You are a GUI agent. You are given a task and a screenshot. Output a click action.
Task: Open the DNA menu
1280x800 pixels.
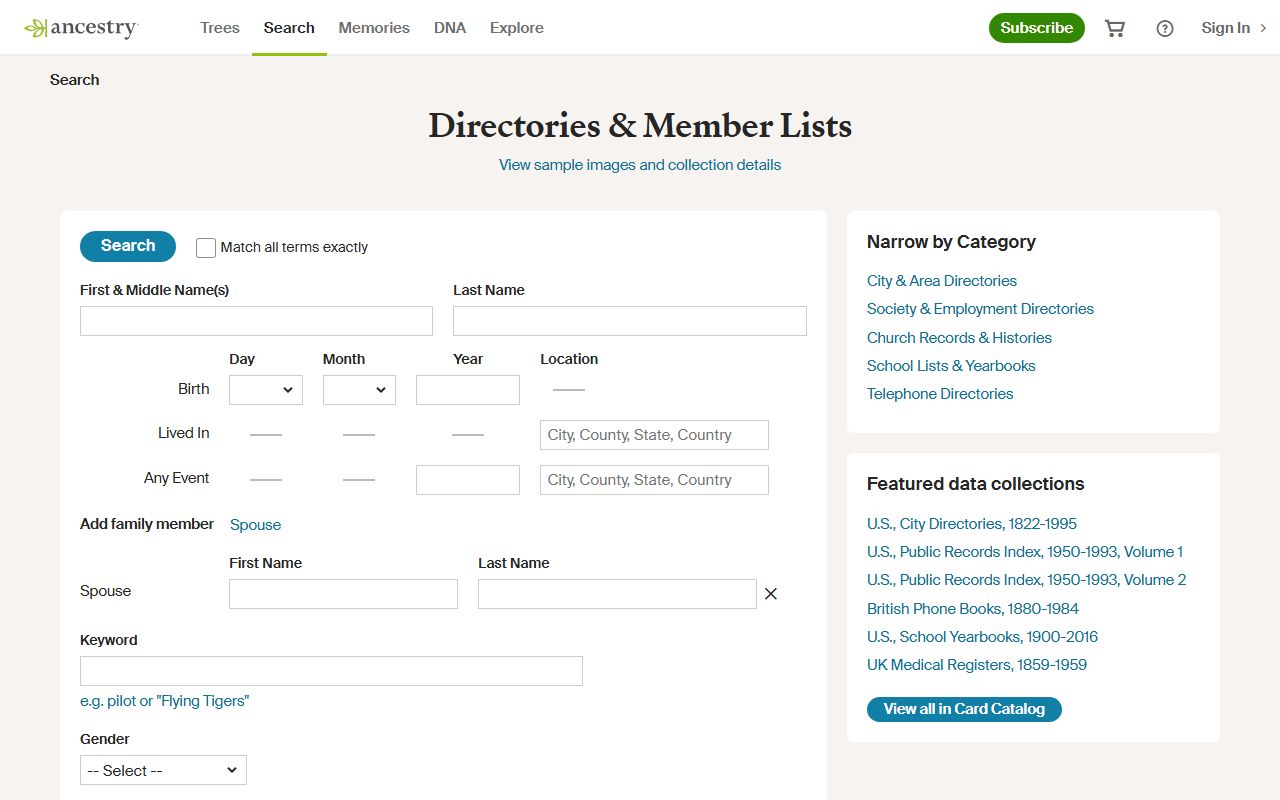pos(450,28)
